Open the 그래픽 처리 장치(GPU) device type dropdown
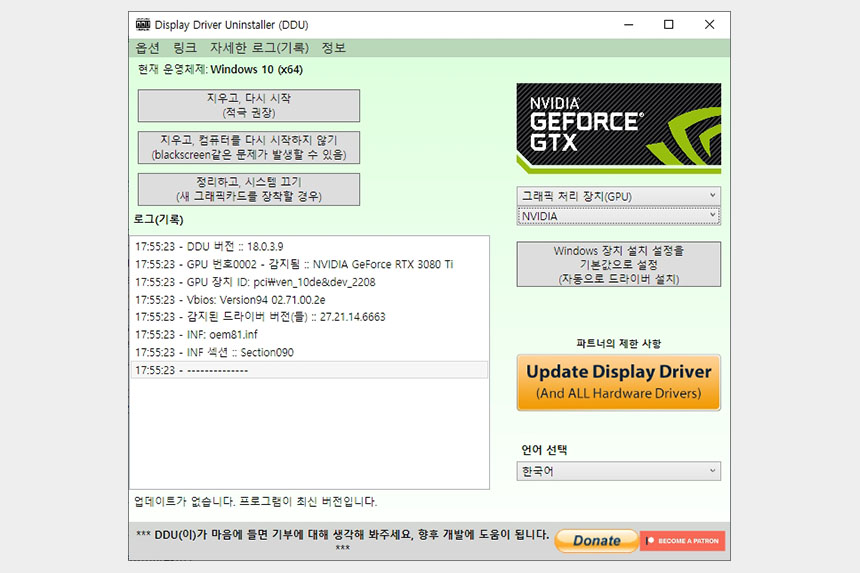The height and width of the screenshot is (573, 860). tap(619, 196)
